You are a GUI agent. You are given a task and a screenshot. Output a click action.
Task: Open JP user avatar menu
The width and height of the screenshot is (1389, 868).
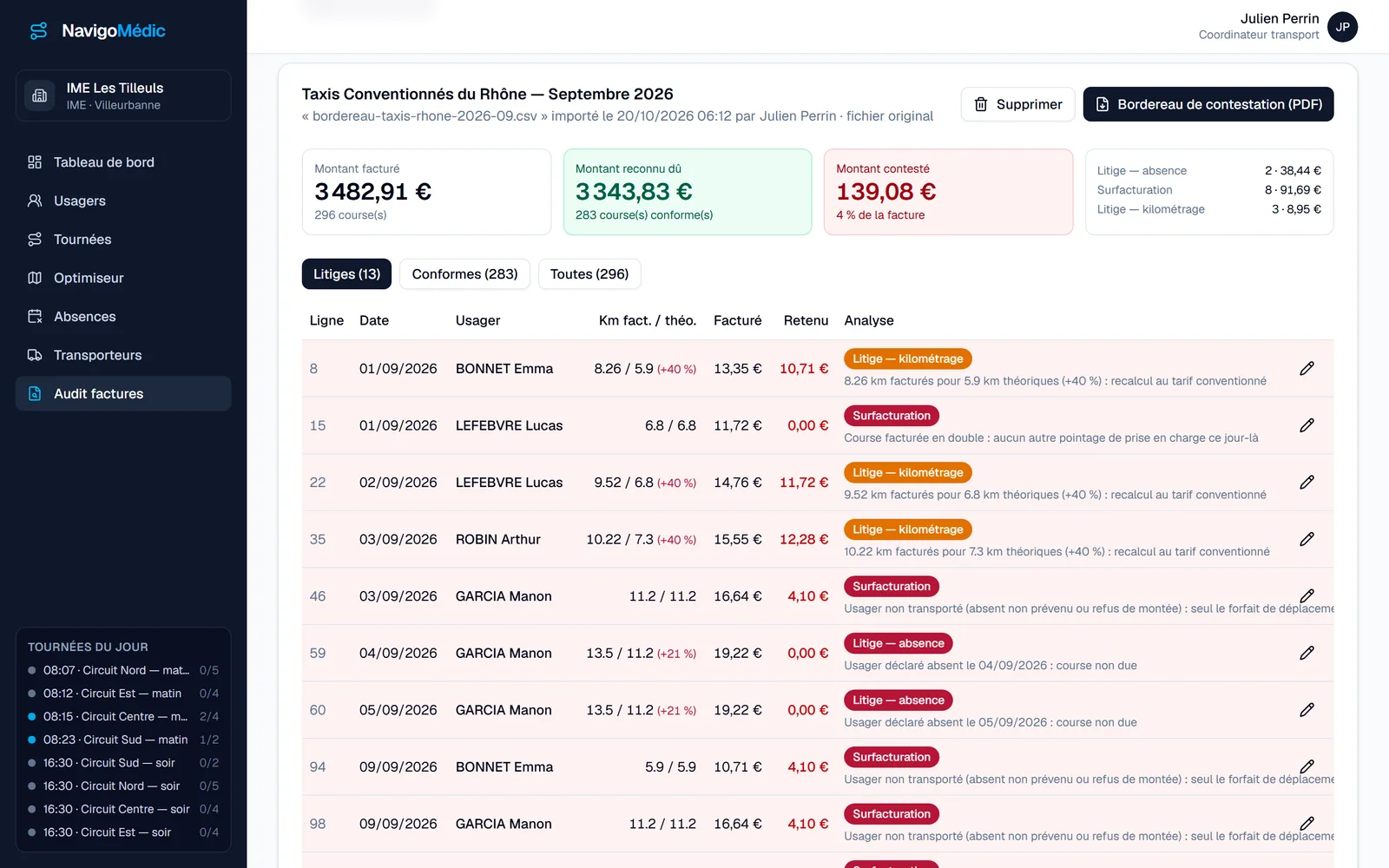click(1342, 27)
